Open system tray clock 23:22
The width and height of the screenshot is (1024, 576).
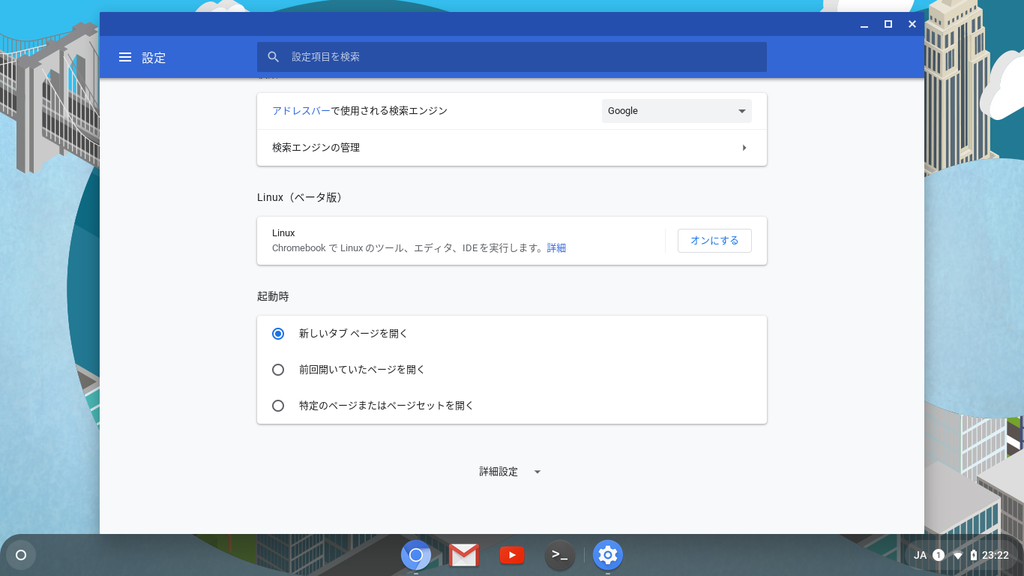coord(995,555)
